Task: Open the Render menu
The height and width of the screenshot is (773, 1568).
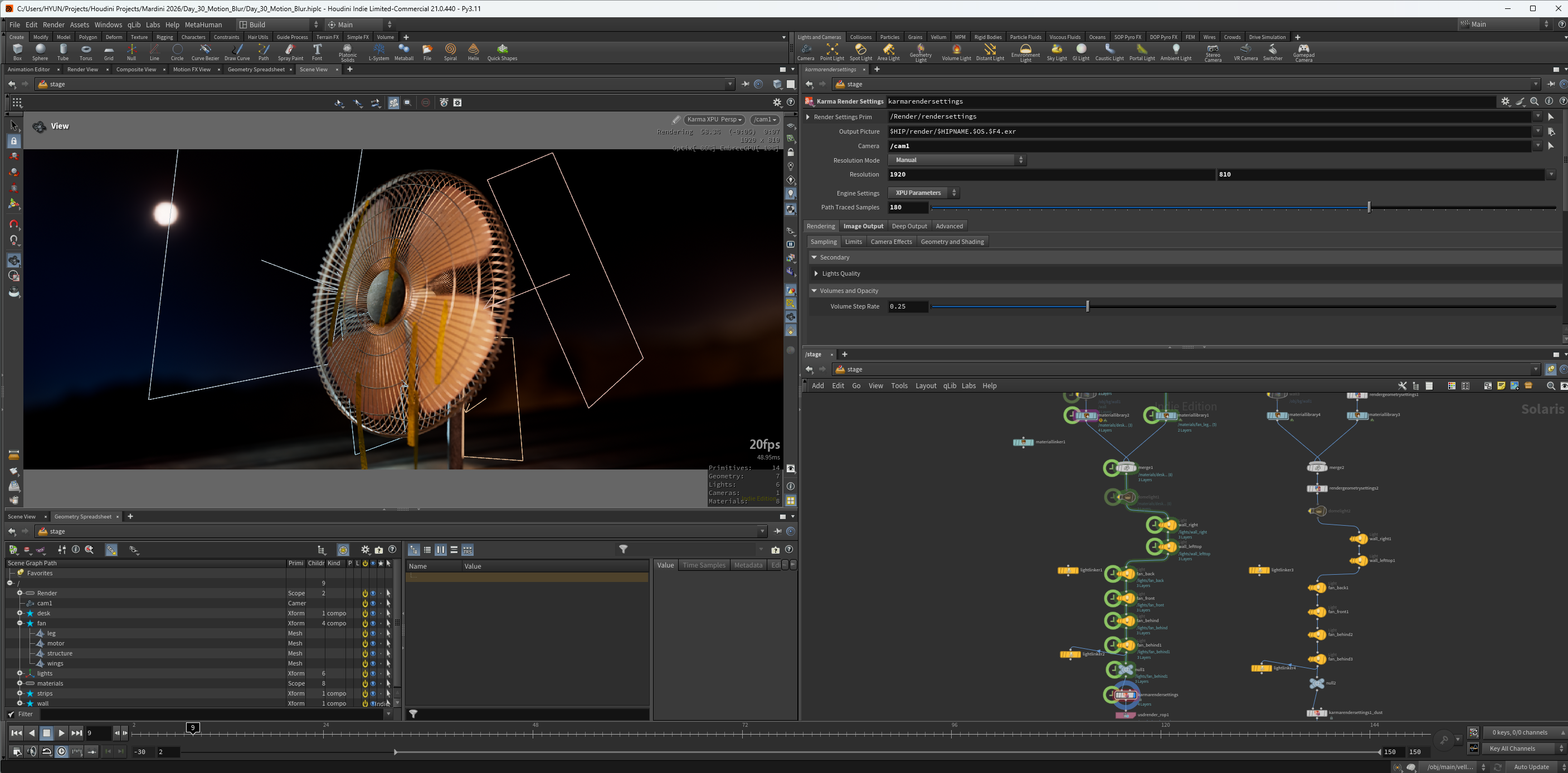Action: [53, 25]
